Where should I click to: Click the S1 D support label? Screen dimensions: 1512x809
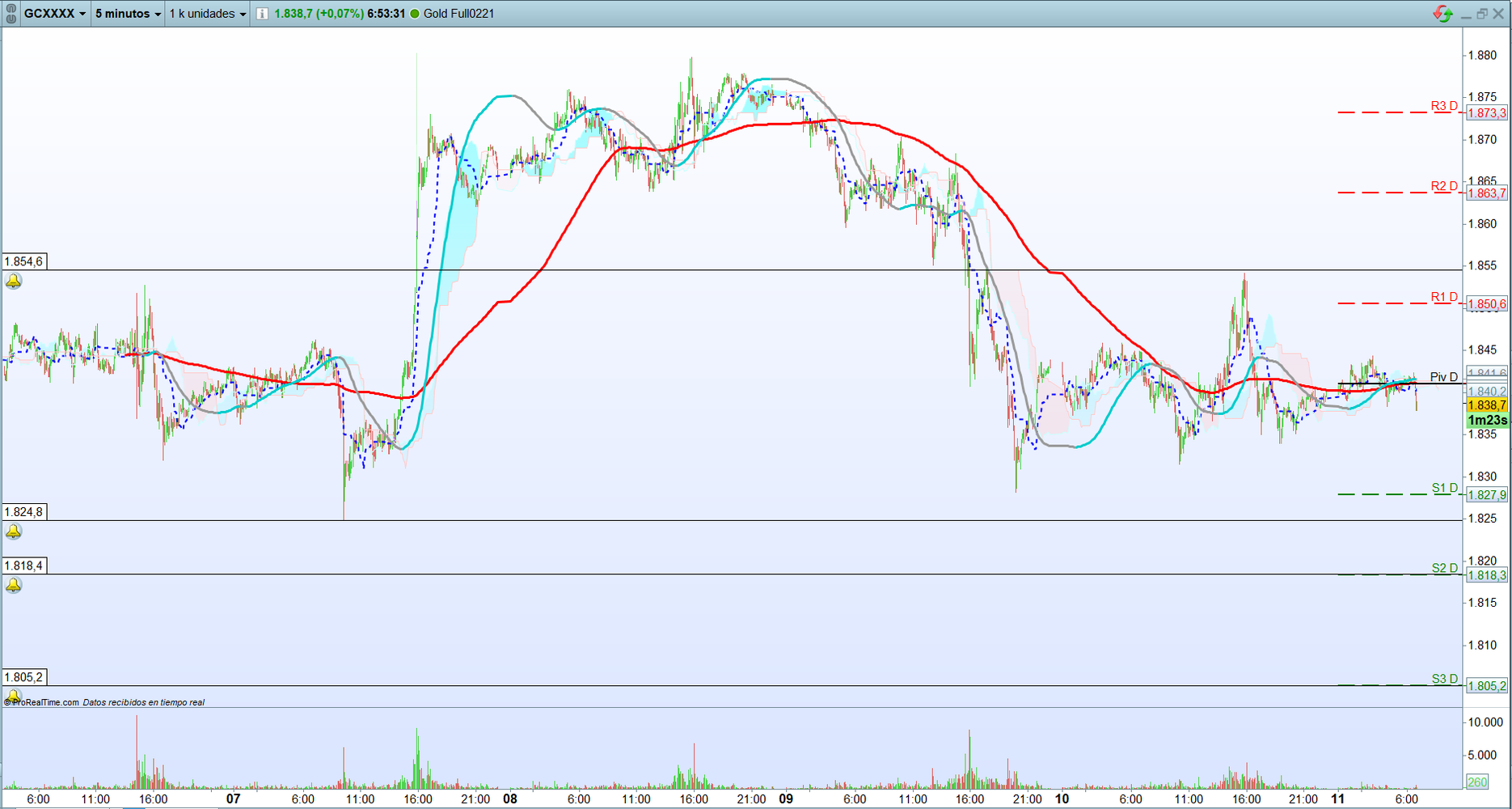click(x=1445, y=488)
